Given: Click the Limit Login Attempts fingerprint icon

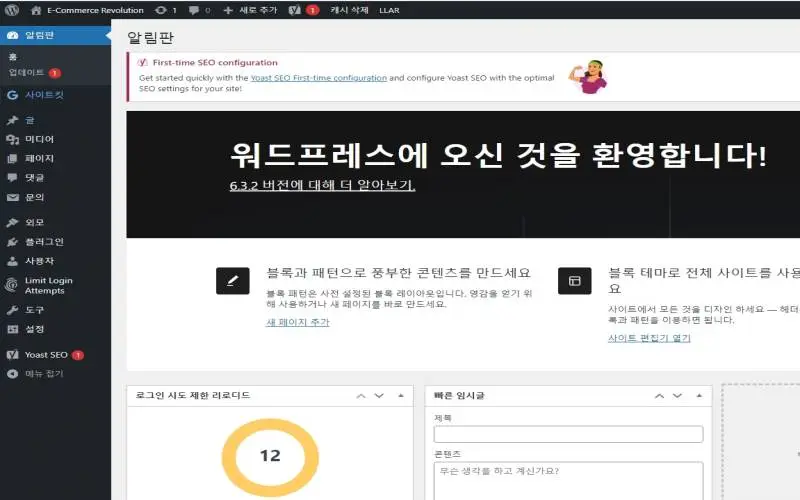Looking at the screenshot, I should [x=11, y=285].
